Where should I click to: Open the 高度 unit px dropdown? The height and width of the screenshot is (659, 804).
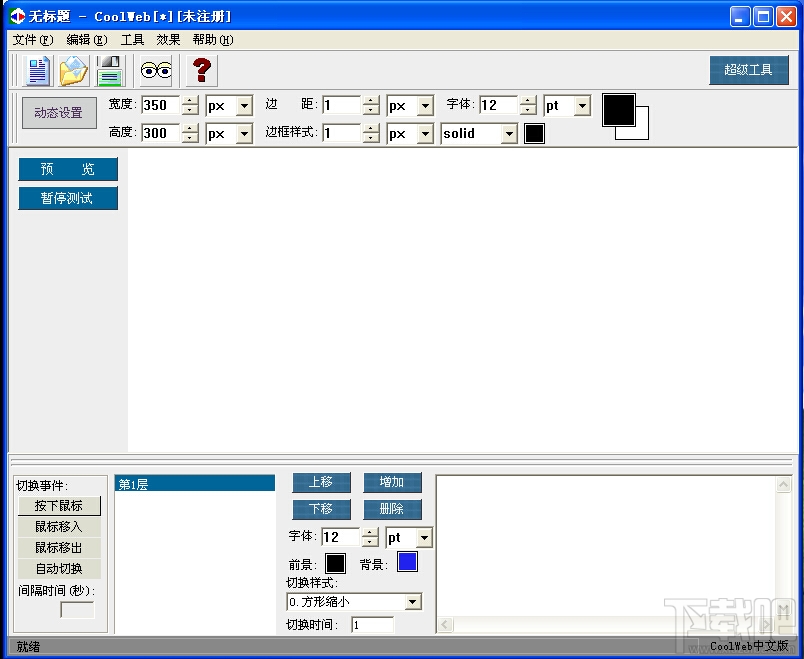[245, 134]
